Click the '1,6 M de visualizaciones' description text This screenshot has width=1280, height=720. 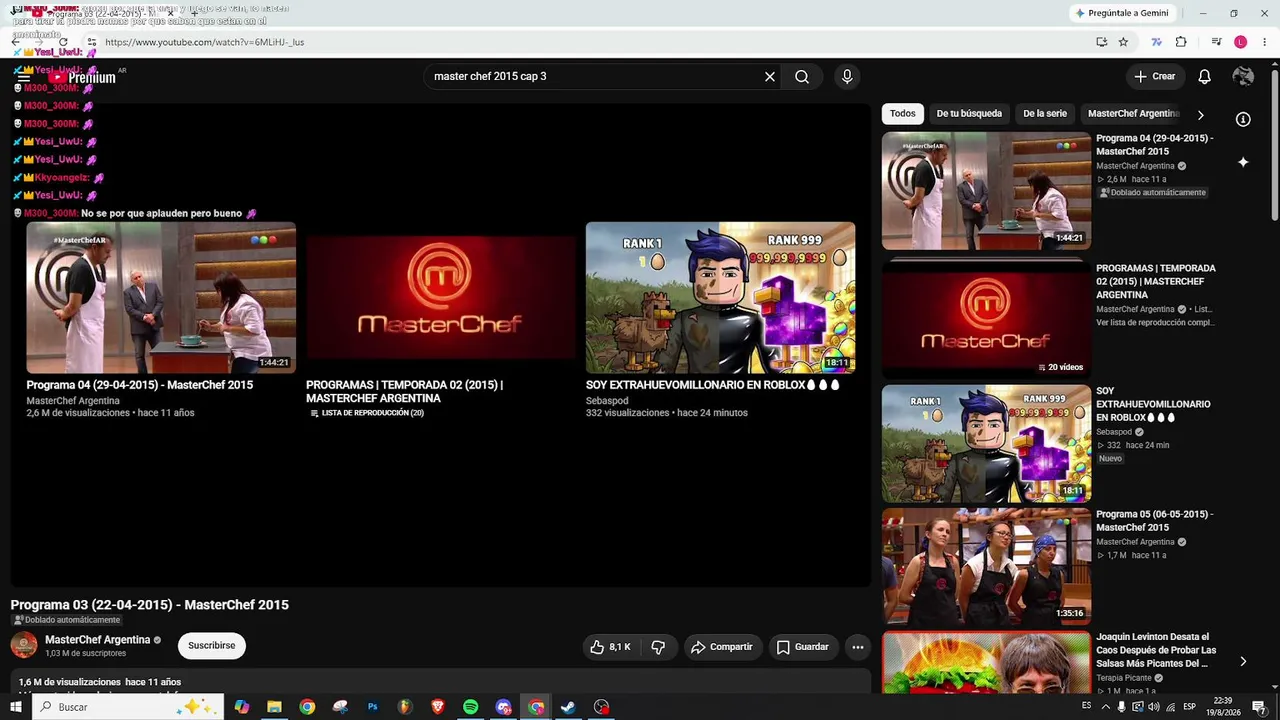pos(70,682)
